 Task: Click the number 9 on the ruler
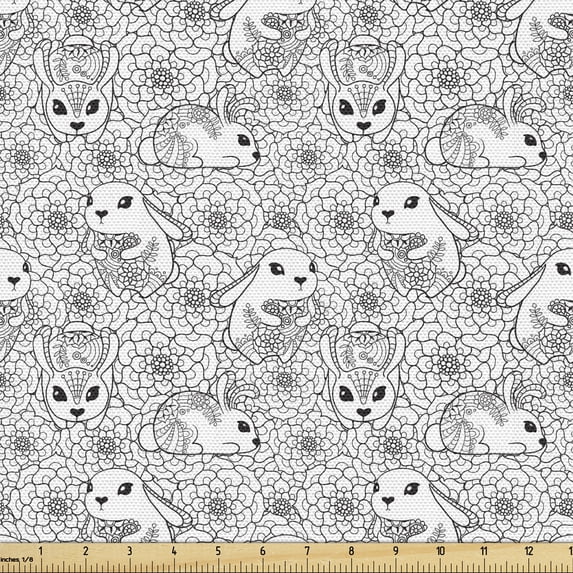pyautogui.click(x=396, y=551)
